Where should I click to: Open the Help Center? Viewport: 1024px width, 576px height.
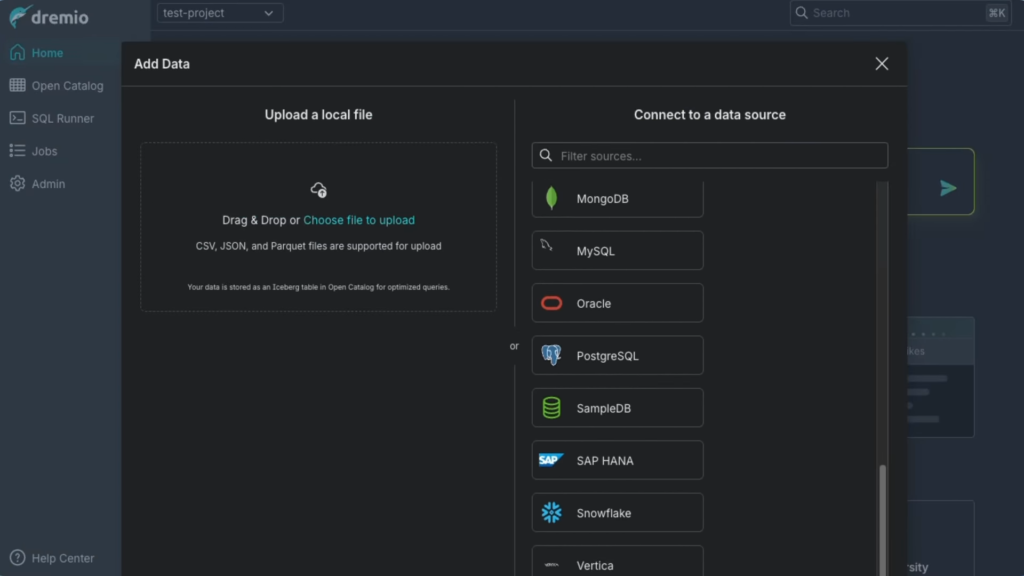tap(52, 558)
